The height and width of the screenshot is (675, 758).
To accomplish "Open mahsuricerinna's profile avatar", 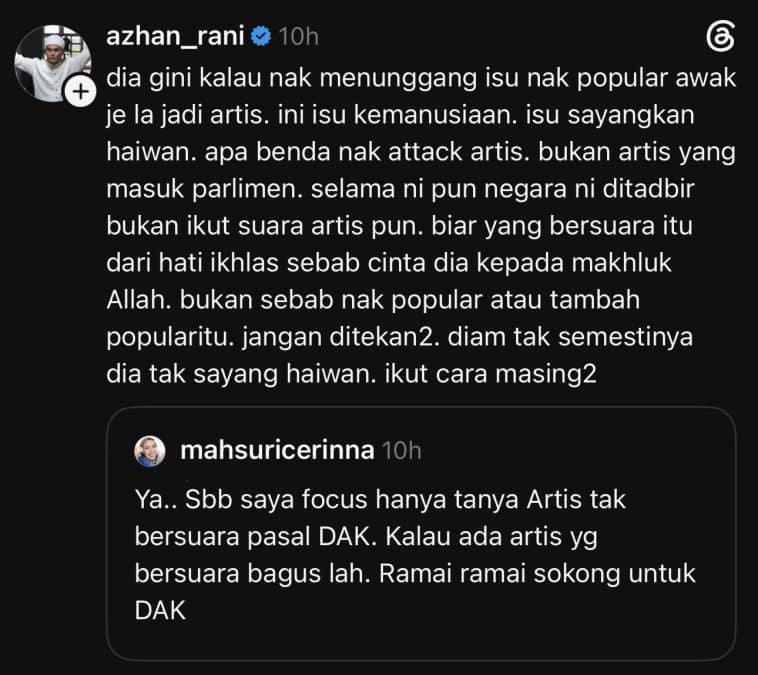I will 150,451.
